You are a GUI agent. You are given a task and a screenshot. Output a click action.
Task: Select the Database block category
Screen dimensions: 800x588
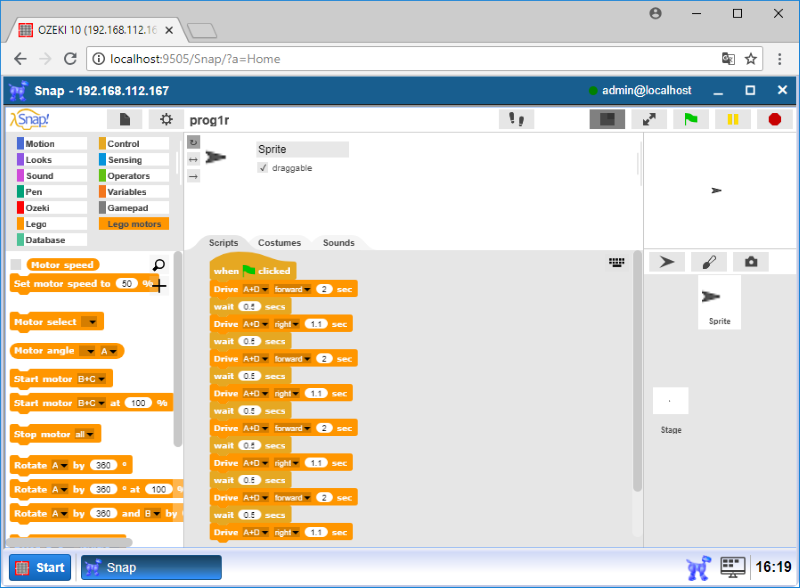coord(52,240)
